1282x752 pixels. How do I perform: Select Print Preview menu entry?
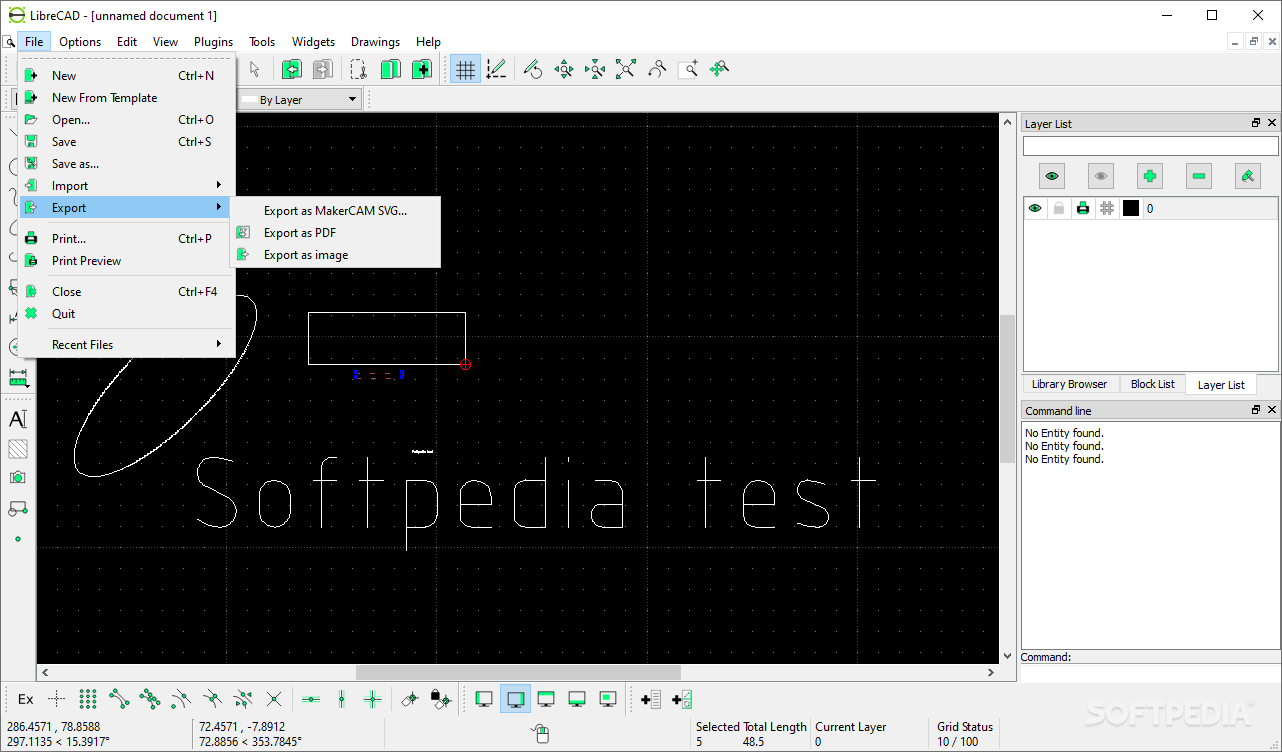pos(127,260)
